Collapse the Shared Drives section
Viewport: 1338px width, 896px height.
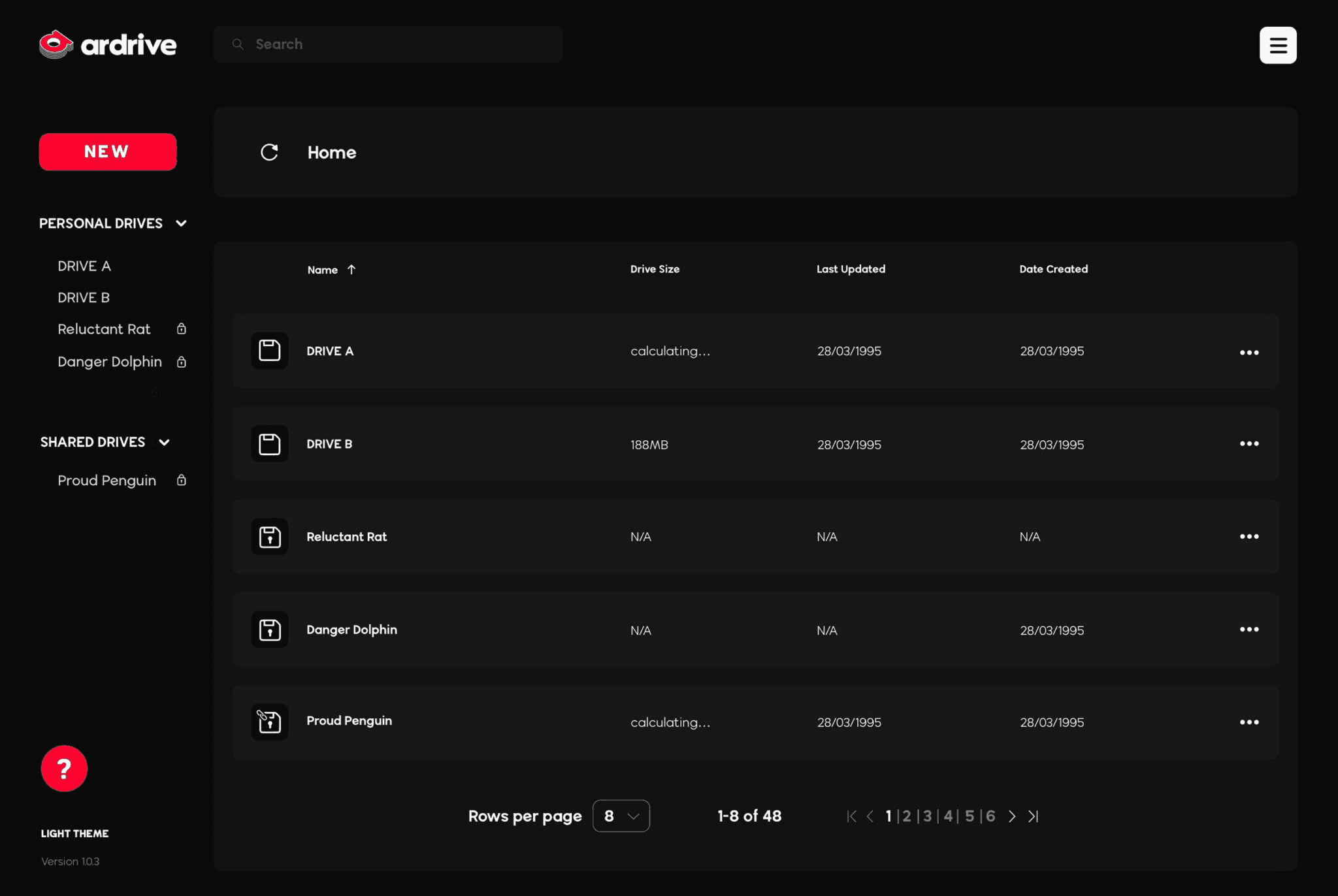(164, 442)
